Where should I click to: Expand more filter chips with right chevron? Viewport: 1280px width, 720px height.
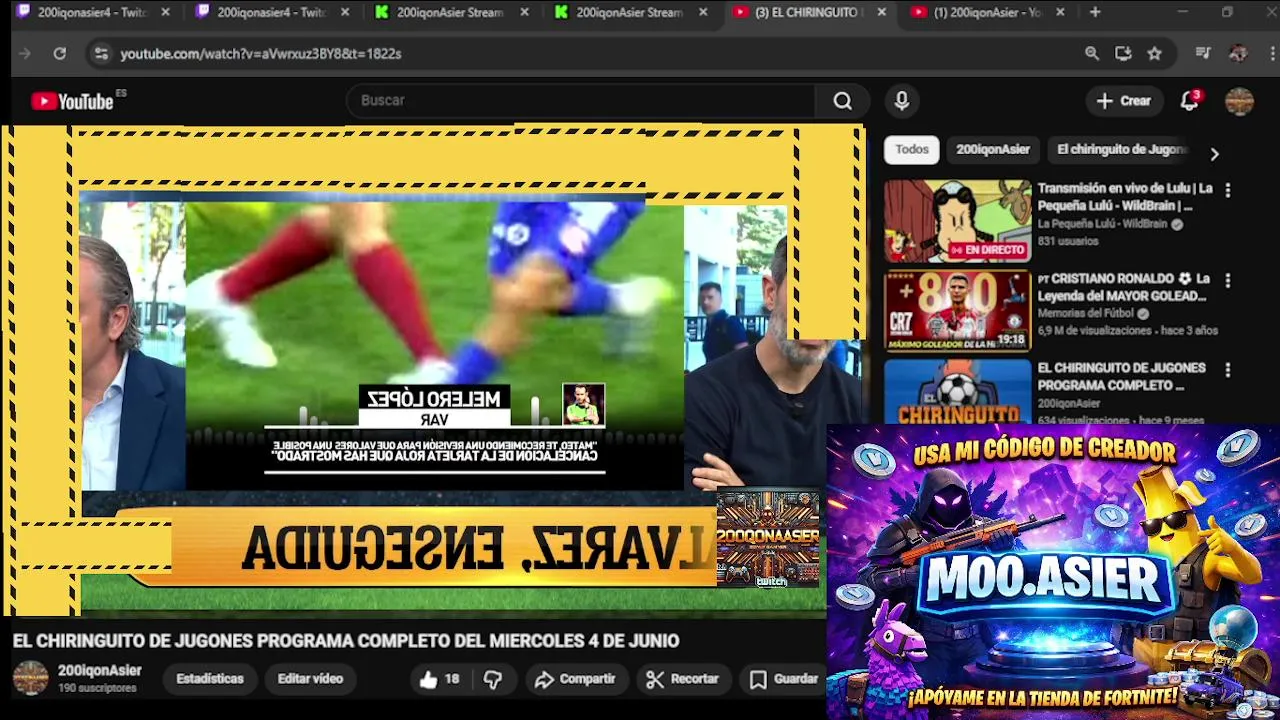tap(1214, 154)
